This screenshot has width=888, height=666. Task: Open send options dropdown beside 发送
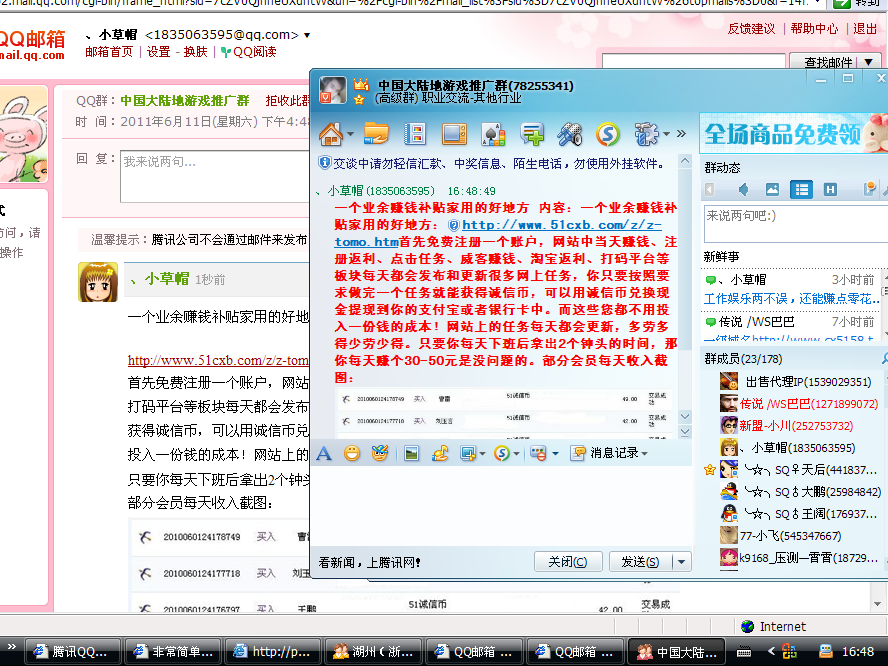pos(682,562)
